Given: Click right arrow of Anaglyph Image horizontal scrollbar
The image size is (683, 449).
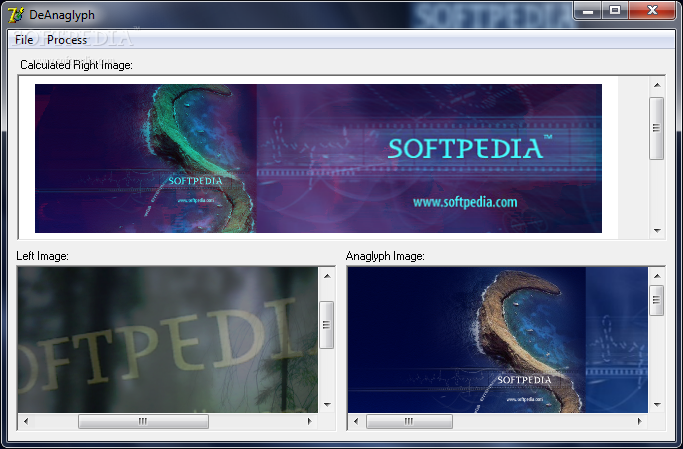Looking at the screenshot, I should coord(639,421).
